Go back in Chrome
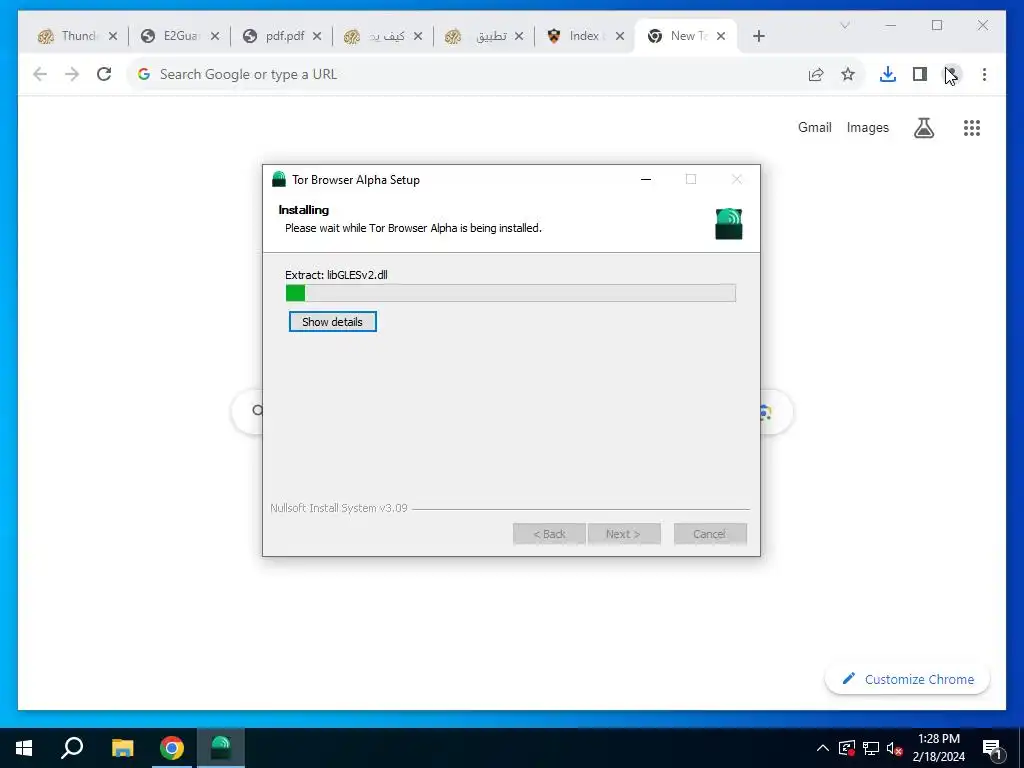This screenshot has width=1024, height=768. point(40,74)
